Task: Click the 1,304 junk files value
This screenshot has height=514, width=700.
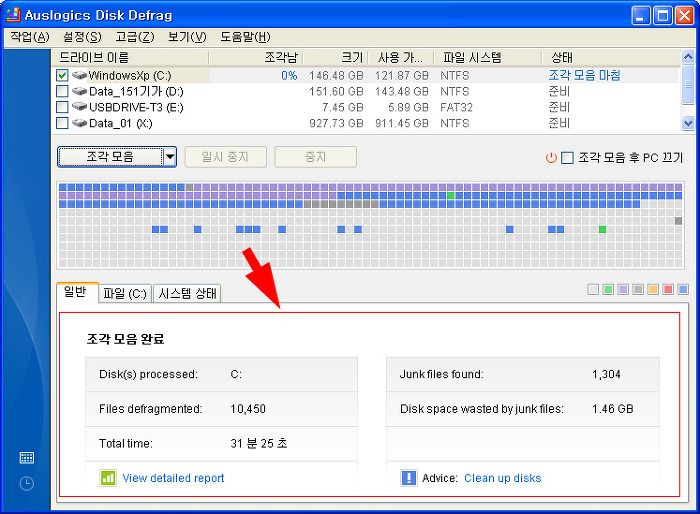Action: coord(606,374)
